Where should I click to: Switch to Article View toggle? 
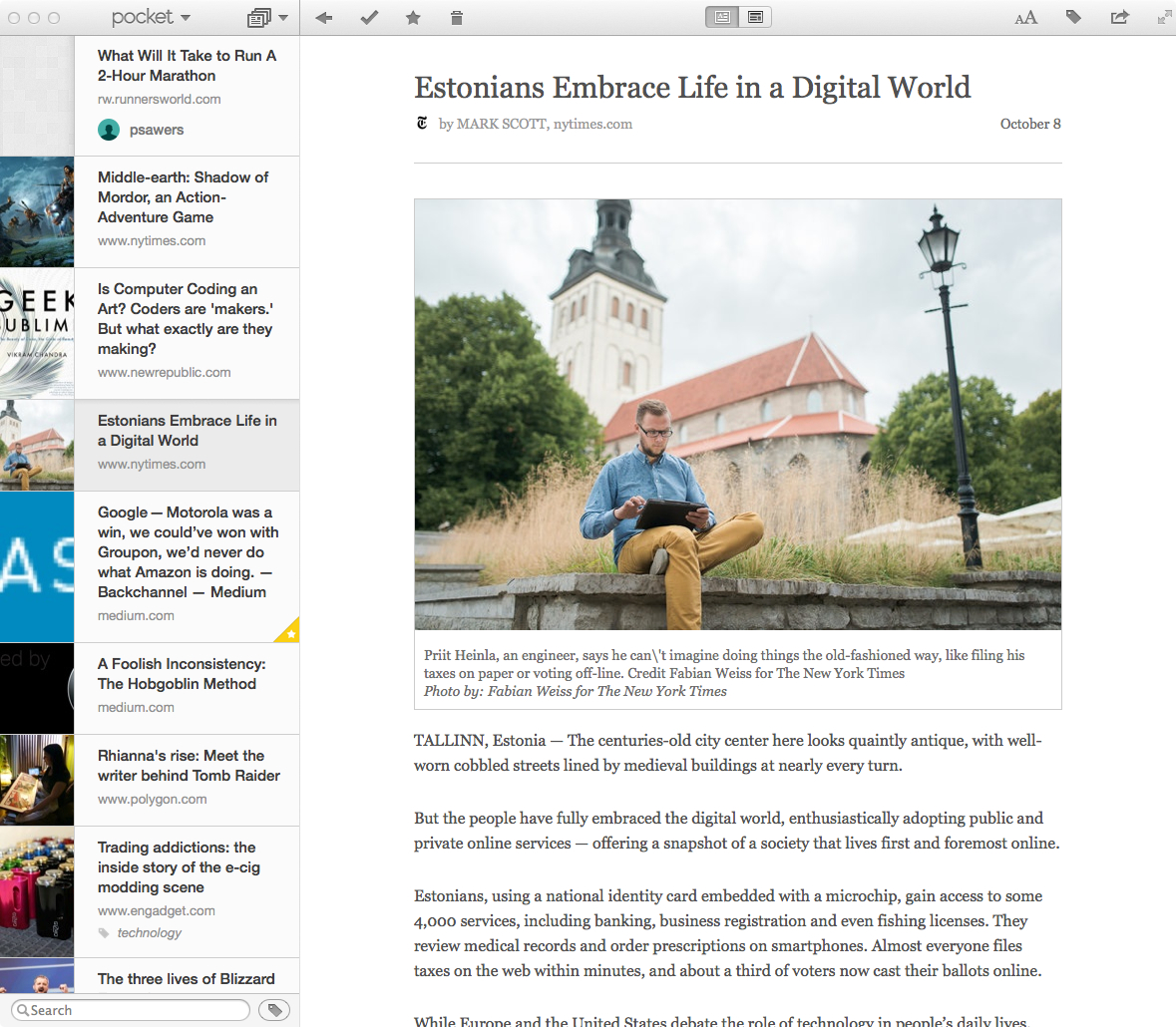722,17
